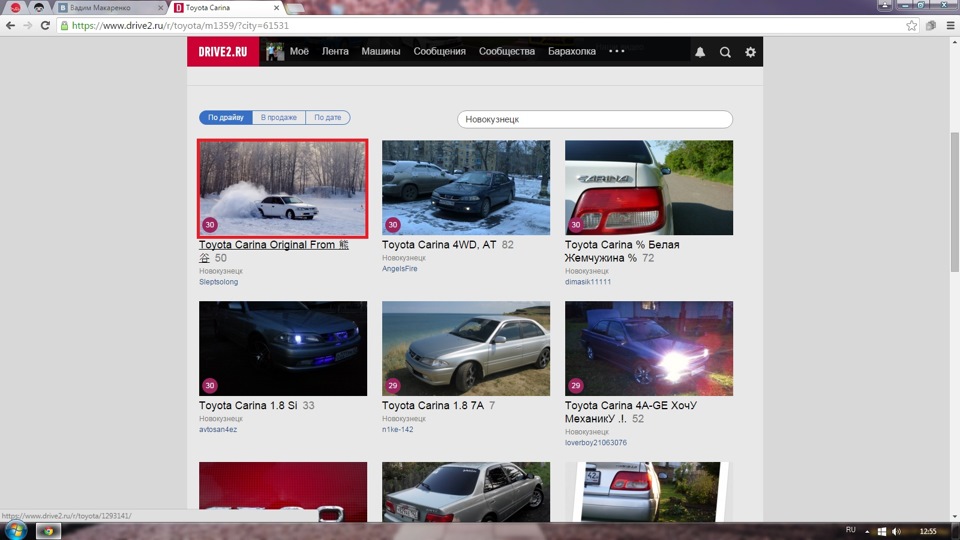Click the Новокузнецк city input field
This screenshot has height=540, width=960.
tap(594, 119)
